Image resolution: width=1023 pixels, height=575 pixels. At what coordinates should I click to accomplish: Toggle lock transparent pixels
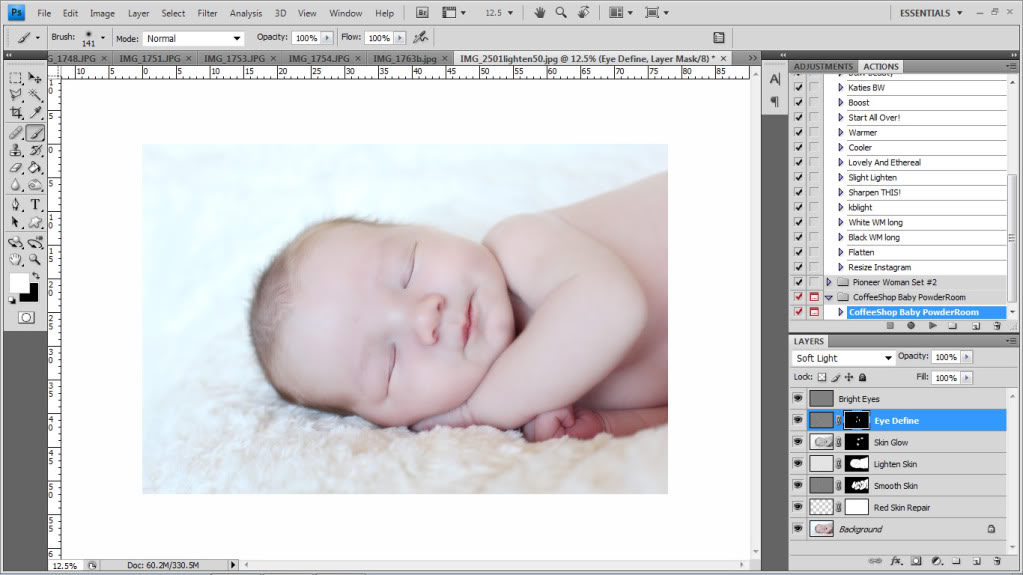pyautogui.click(x=822, y=377)
